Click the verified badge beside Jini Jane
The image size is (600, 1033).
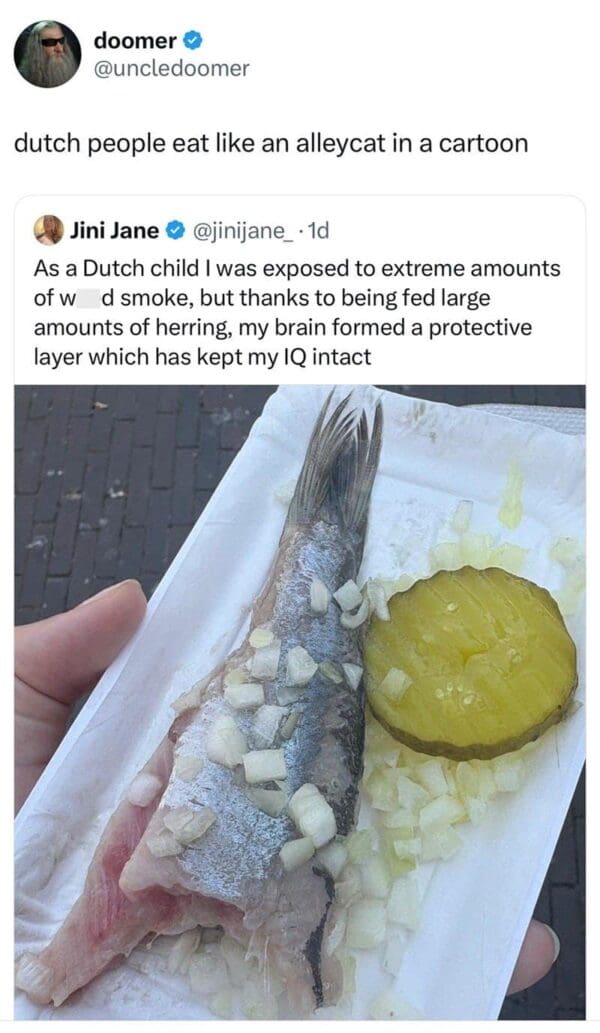click(175, 231)
